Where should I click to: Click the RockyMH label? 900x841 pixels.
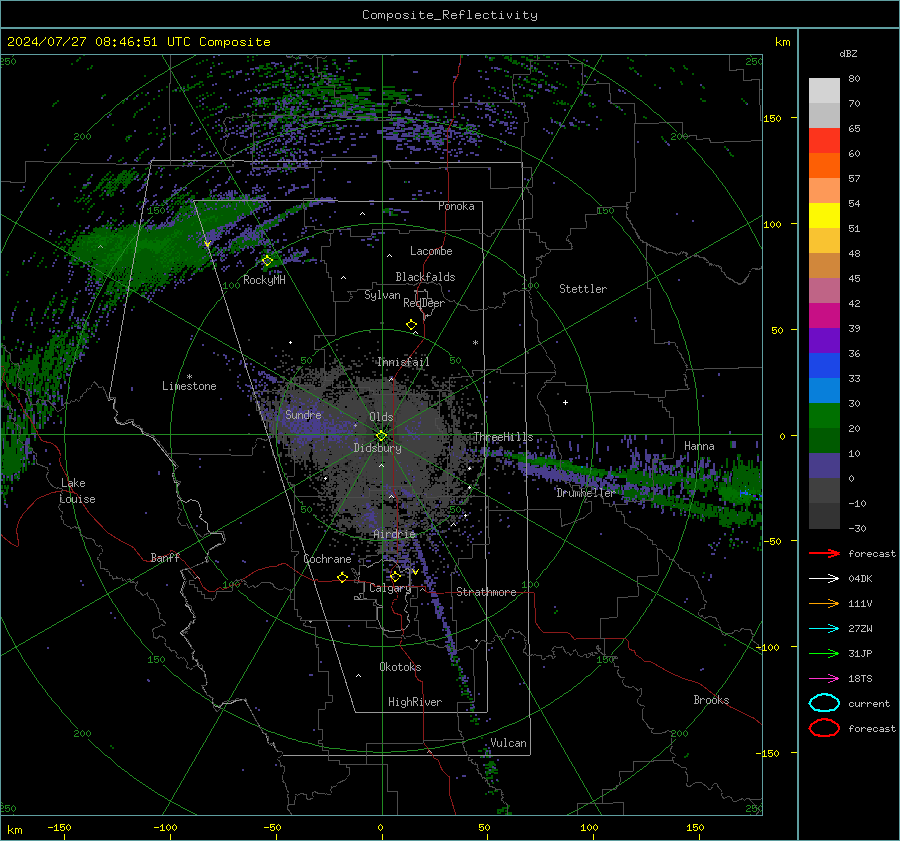[264, 280]
